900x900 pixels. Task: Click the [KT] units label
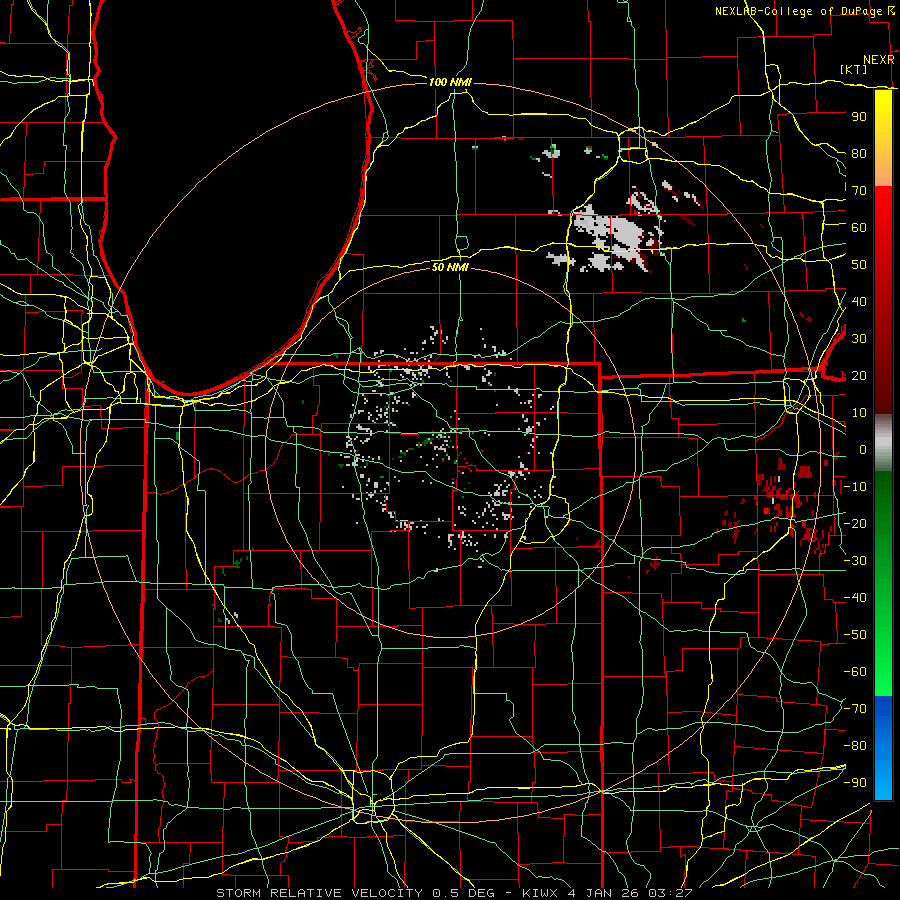(853, 69)
